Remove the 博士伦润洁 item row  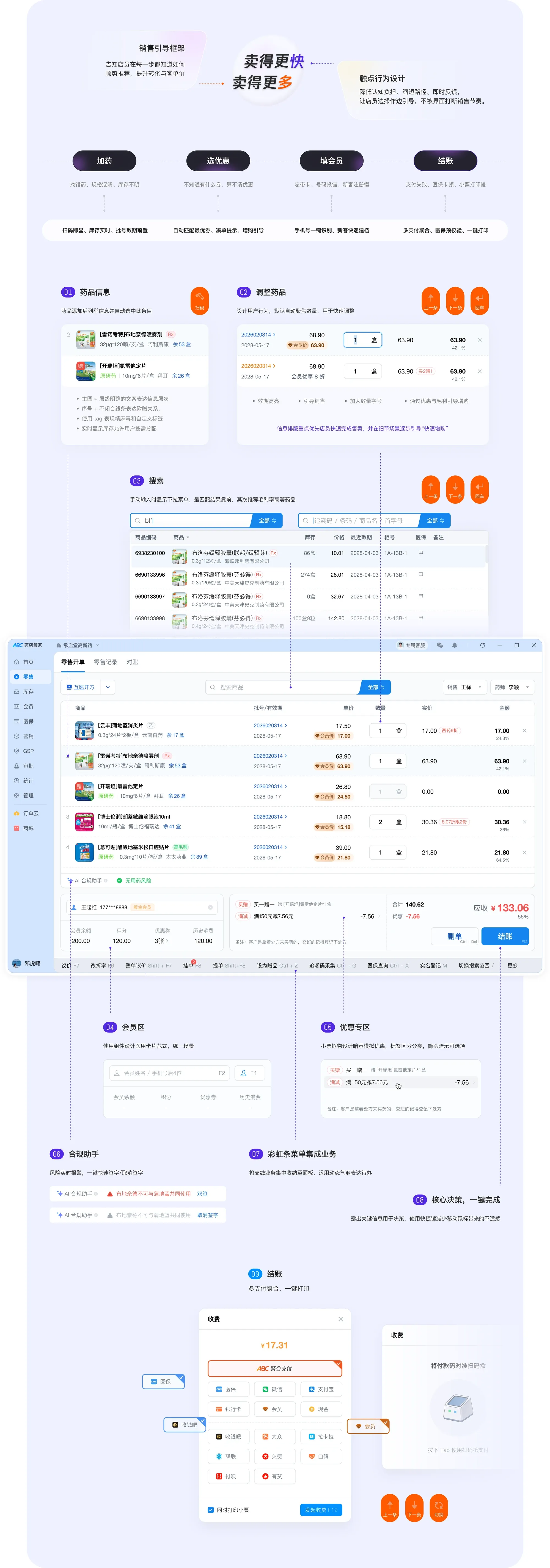(524, 822)
